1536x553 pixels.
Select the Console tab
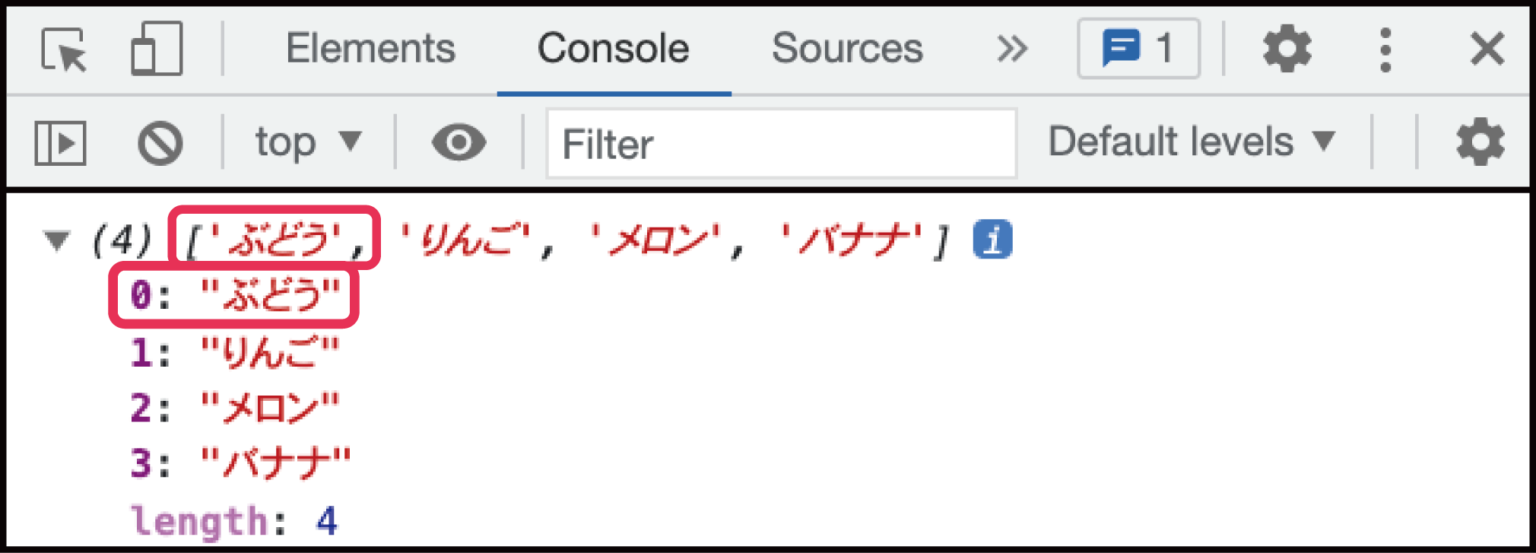613,49
